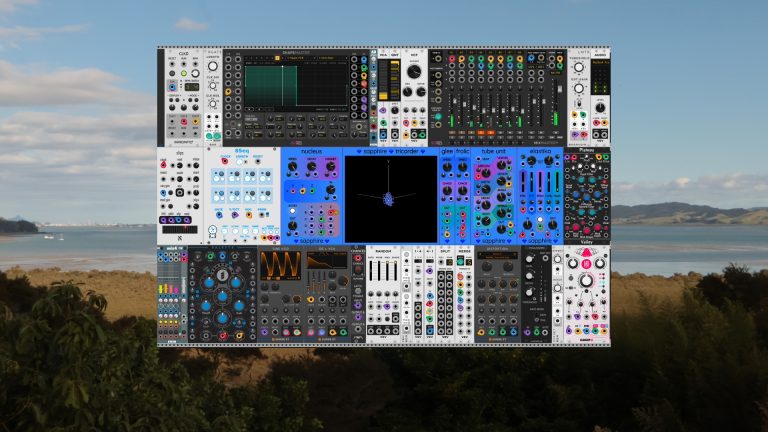768x432 pixels.
Task: Select highlighted channel 8 tab in ShapeMaster
Action: (277, 58)
